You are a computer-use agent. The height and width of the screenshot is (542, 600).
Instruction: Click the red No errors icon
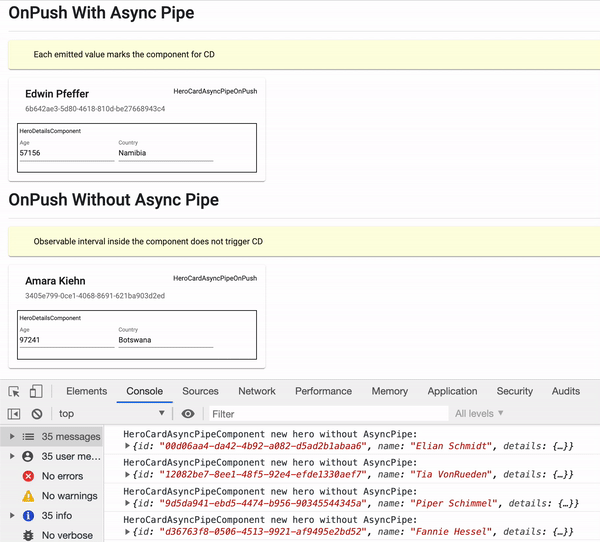[x=28, y=476]
